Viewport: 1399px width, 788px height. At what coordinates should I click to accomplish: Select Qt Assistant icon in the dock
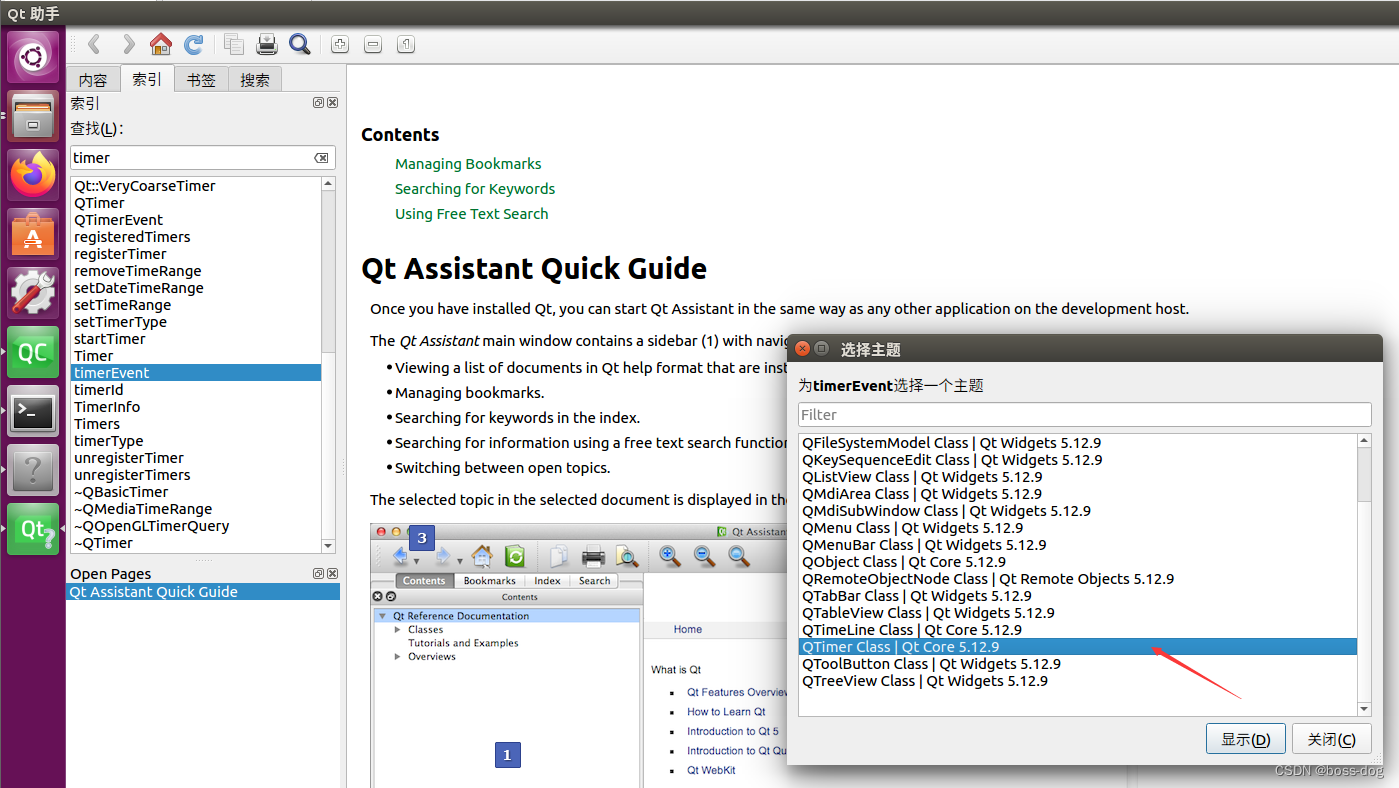click(33, 529)
